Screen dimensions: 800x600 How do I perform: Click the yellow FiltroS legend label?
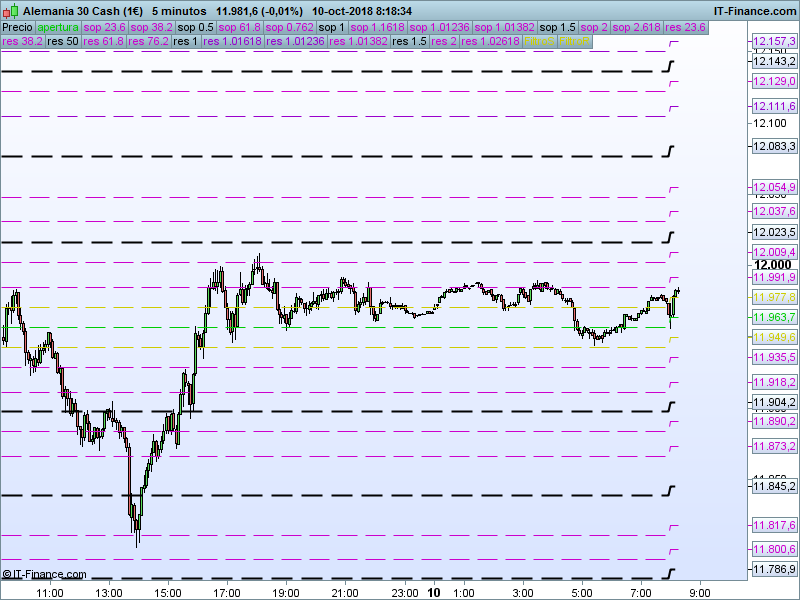pyautogui.click(x=539, y=41)
